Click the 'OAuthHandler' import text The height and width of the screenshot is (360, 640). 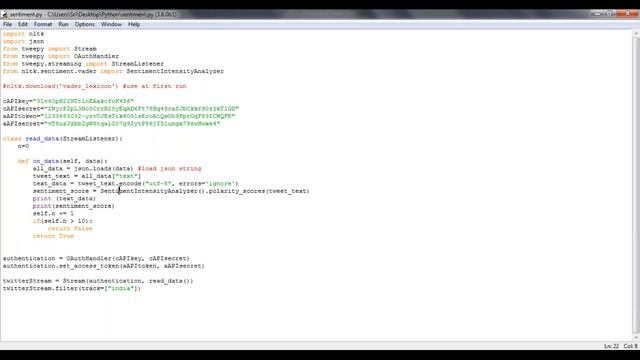(x=96, y=56)
